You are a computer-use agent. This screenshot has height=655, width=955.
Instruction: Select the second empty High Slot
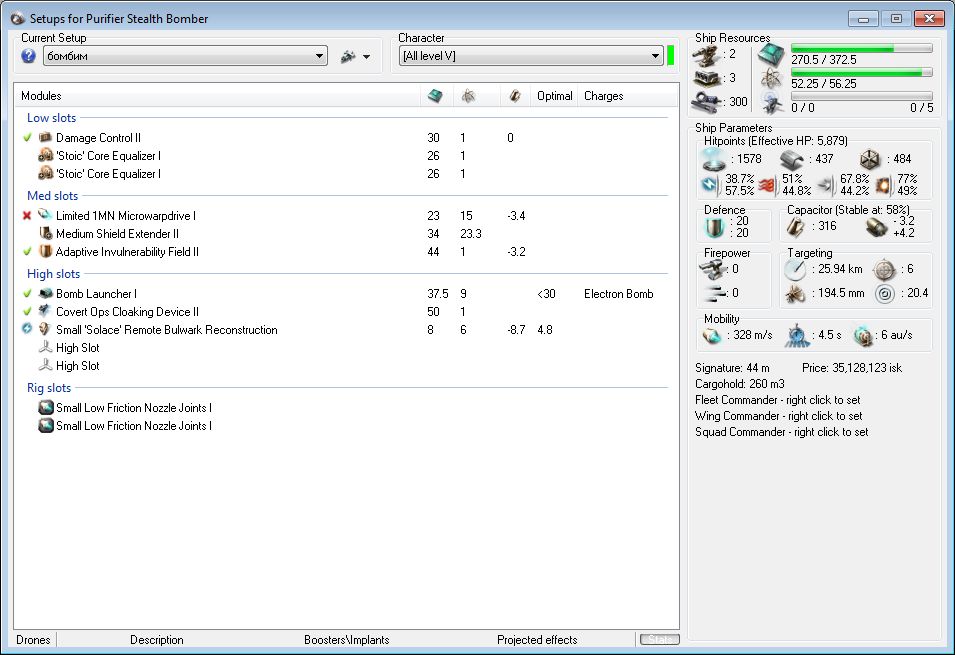[x=345, y=366]
